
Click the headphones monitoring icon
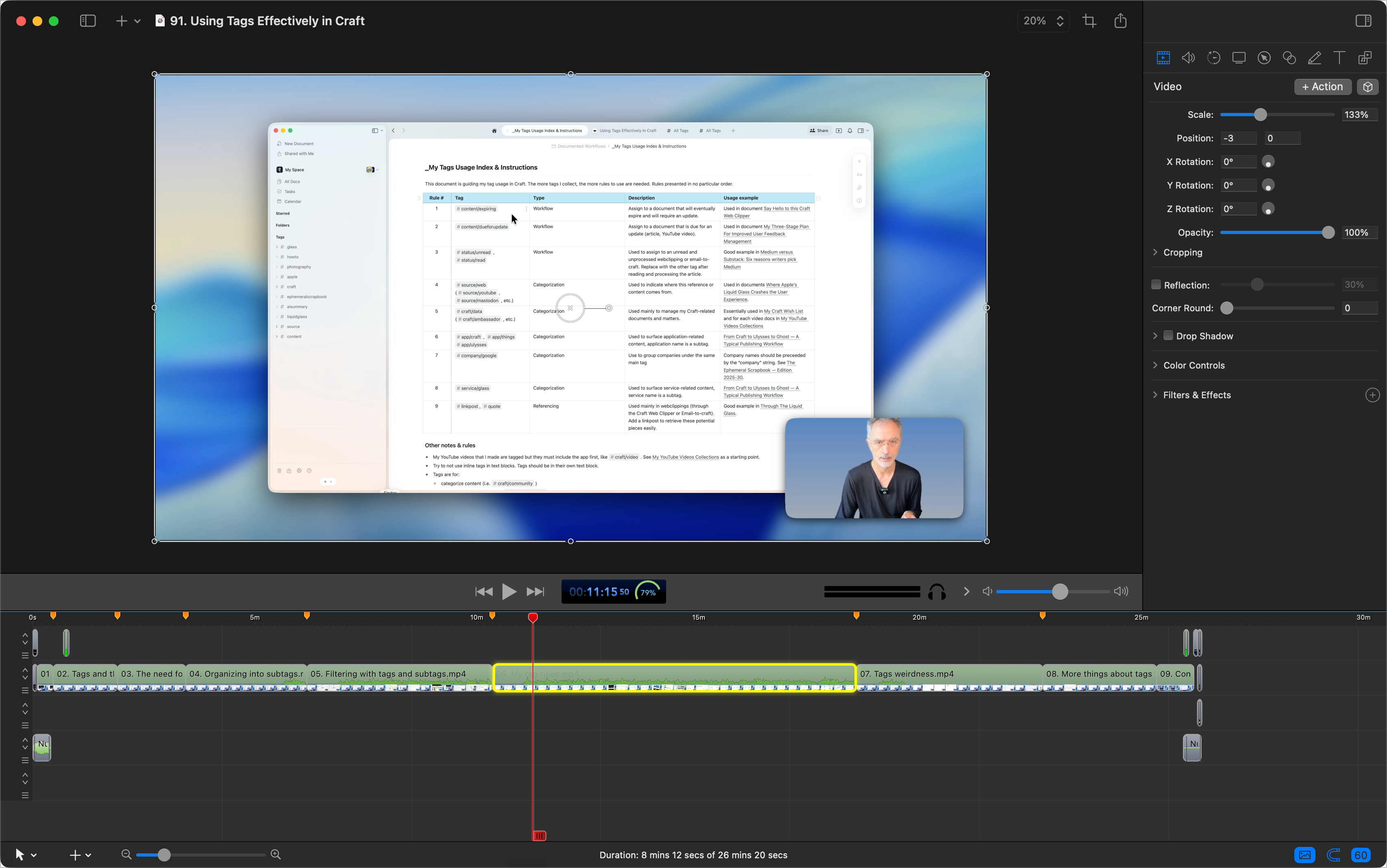[937, 592]
